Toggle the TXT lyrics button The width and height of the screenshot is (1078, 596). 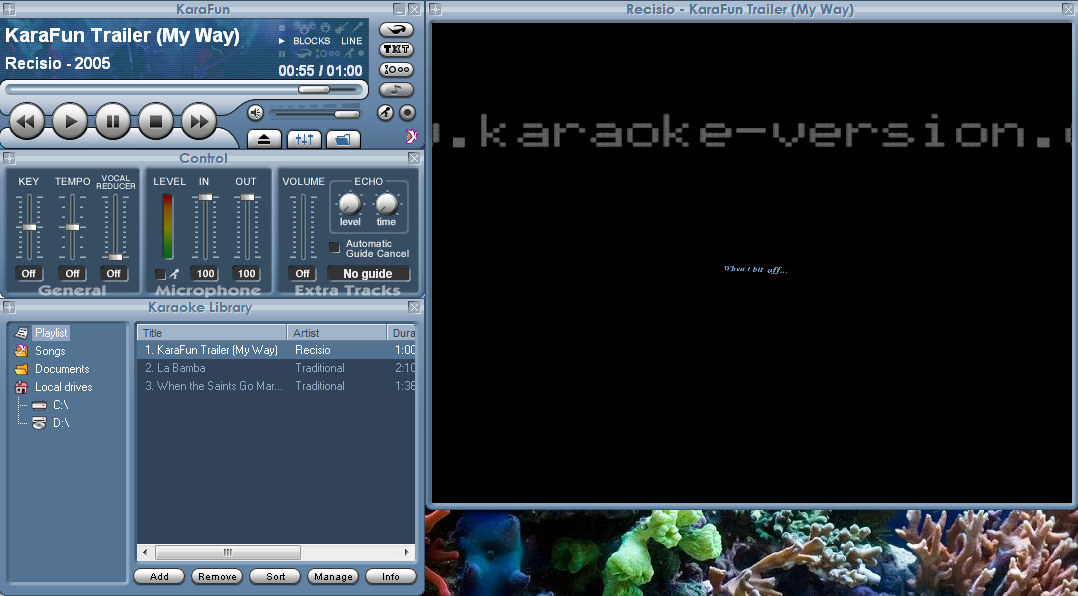pyautogui.click(x=397, y=49)
